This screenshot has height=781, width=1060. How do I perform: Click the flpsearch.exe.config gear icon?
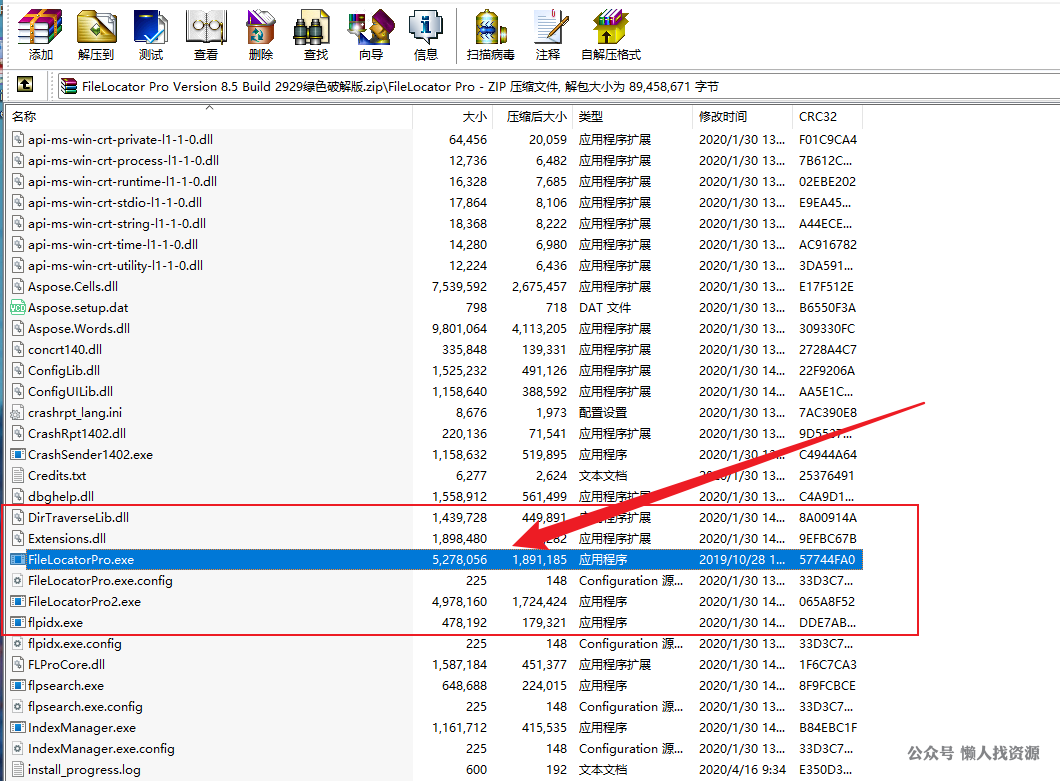(18, 706)
